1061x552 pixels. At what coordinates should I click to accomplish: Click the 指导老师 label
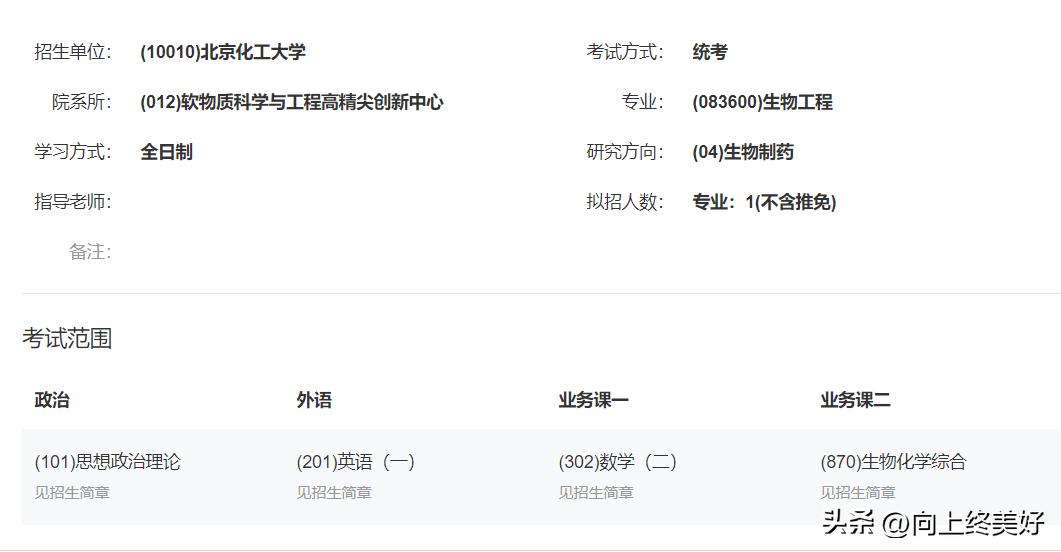click(x=73, y=202)
